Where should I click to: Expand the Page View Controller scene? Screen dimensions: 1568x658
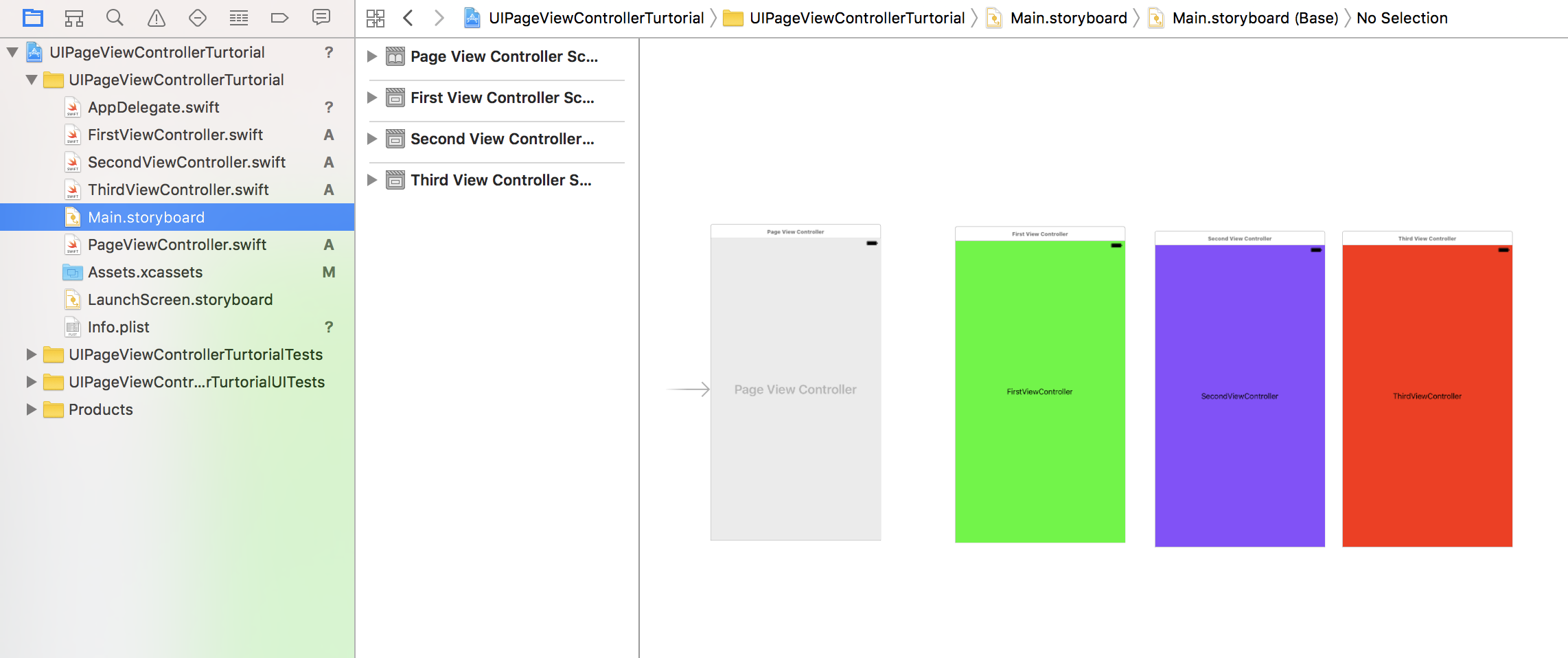pos(372,56)
